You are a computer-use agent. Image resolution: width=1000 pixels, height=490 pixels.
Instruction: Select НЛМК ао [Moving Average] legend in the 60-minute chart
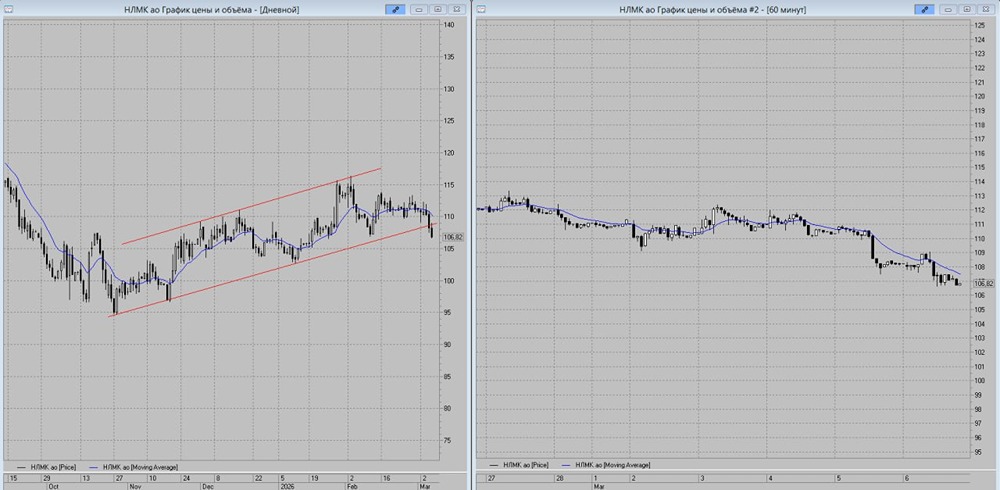608,466
